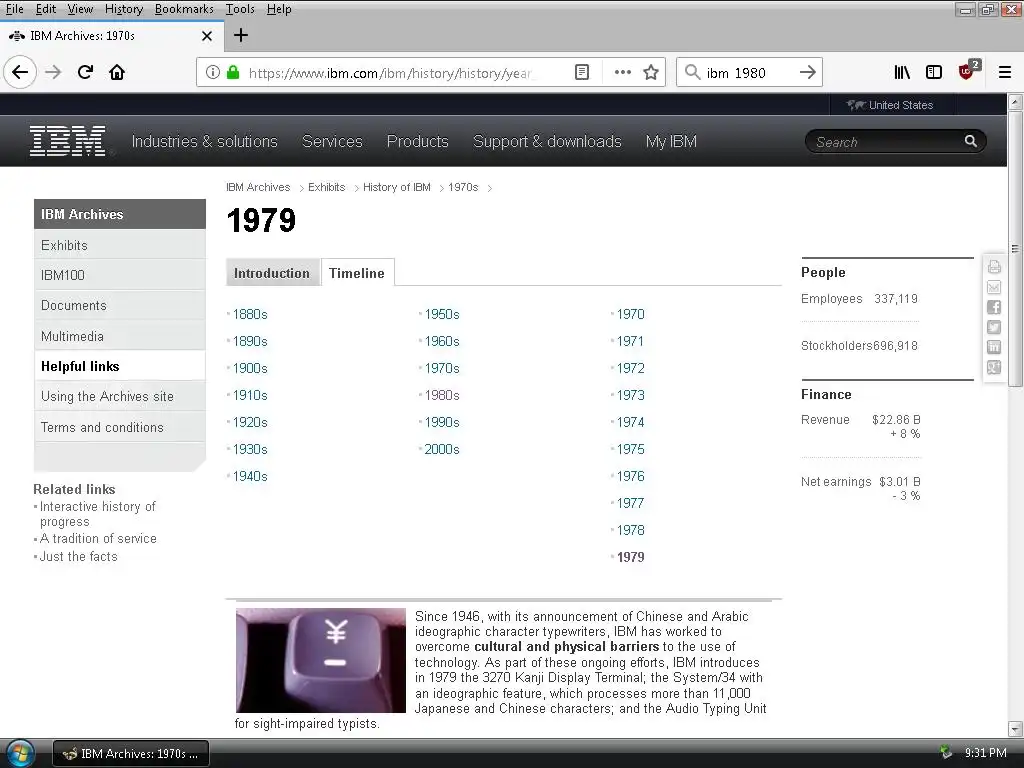The image size is (1024, 768).
Task: Open uBlock Origin extension icon
Action: [967, 71]
